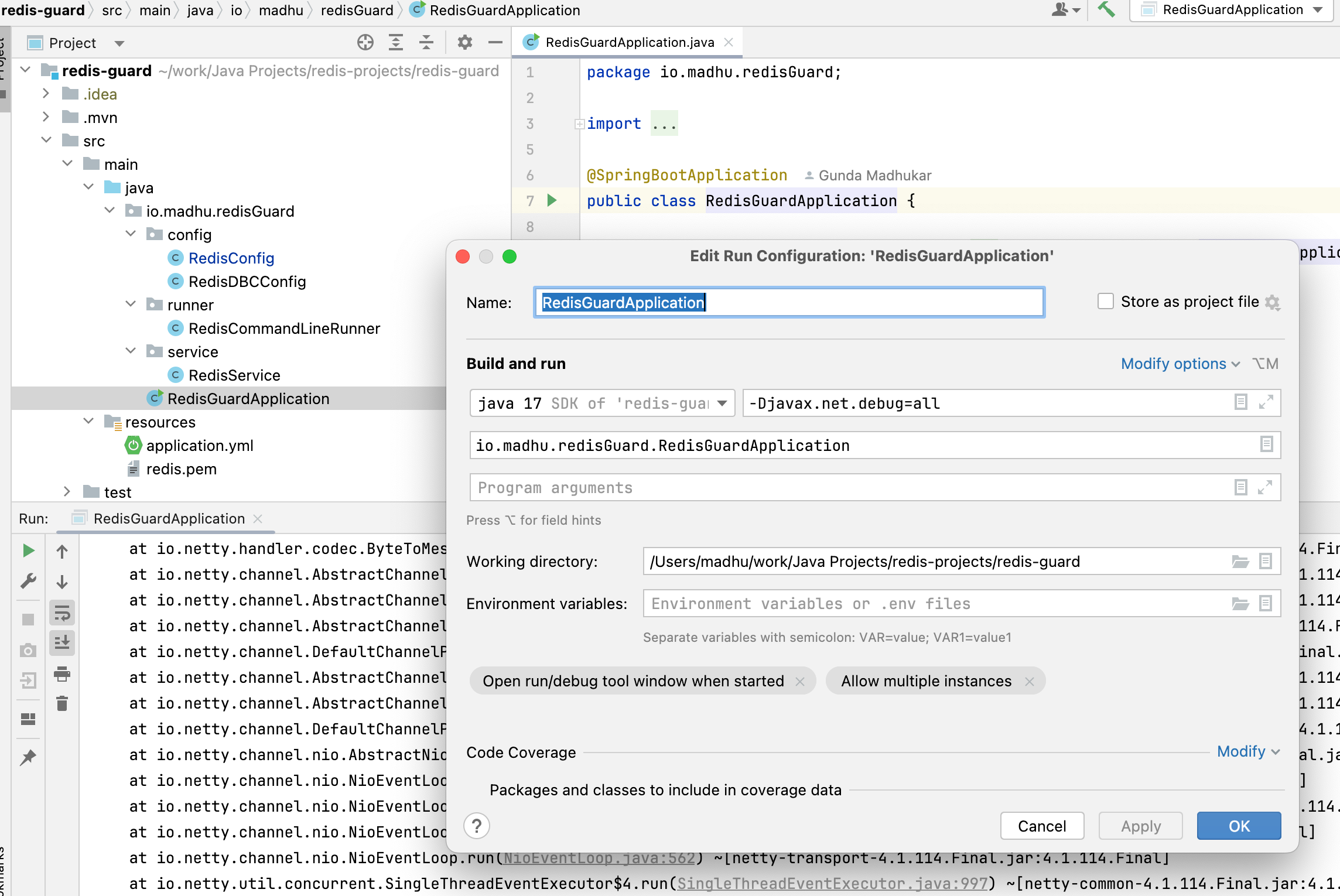Collapse the config package
Screen dimensions: 1340x896
pyautogui.click(x=131, y=234)
